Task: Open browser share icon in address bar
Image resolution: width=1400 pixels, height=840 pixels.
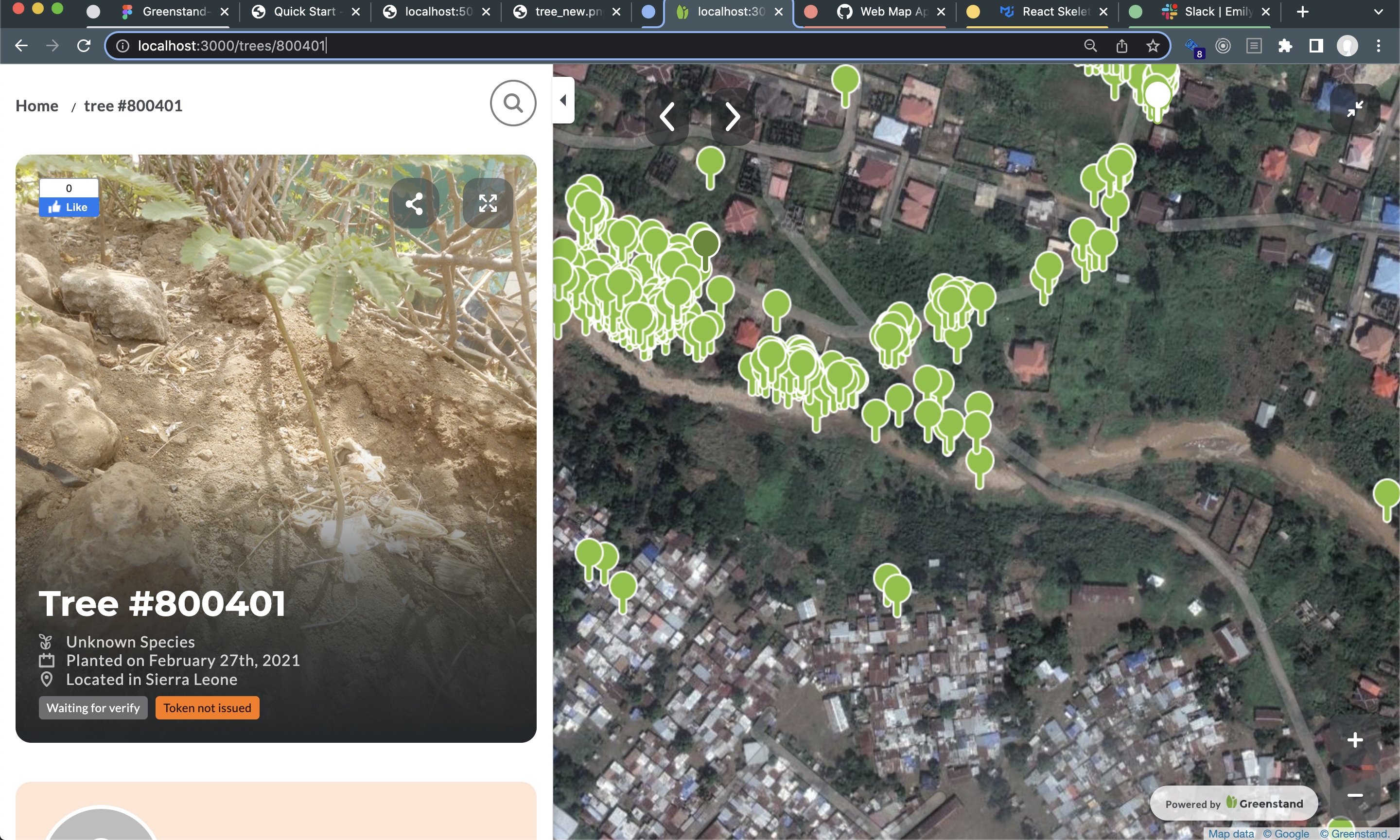Action: [x=1121, y=46]
